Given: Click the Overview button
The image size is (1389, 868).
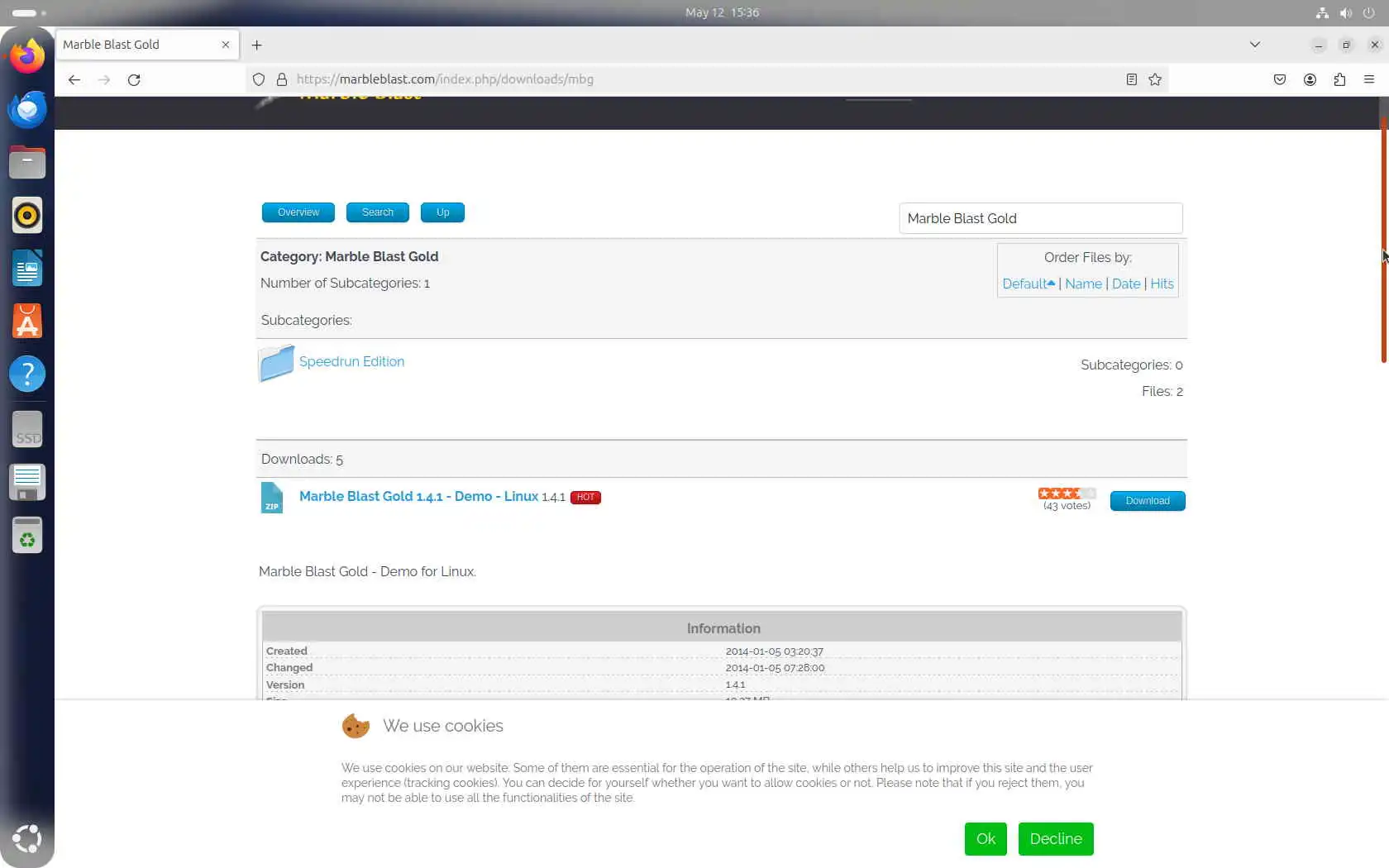Looking at the screenshot, I should click(298, 212).
